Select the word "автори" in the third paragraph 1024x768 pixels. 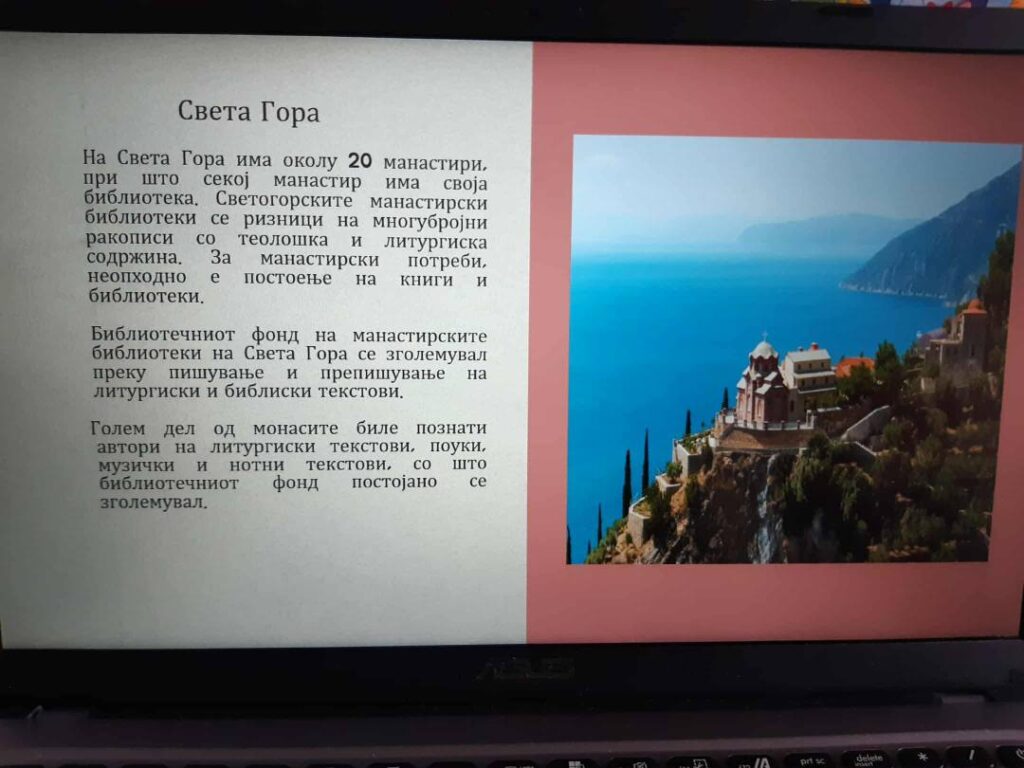click(127, 446)
